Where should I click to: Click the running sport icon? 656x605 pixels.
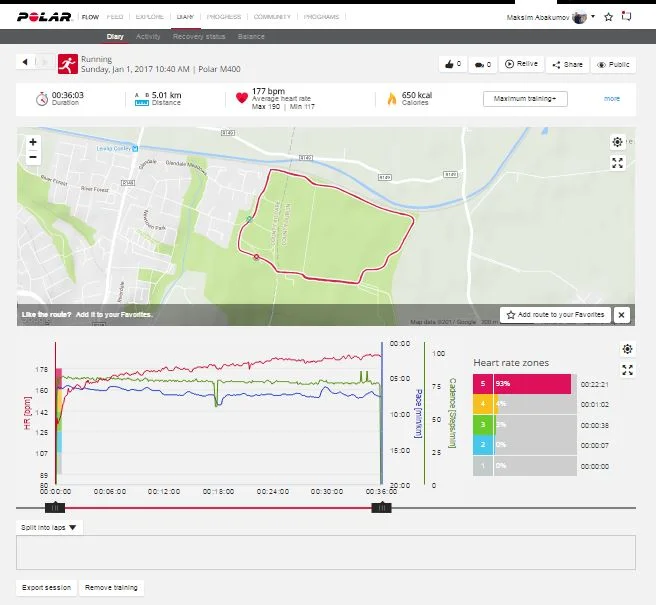68,65
